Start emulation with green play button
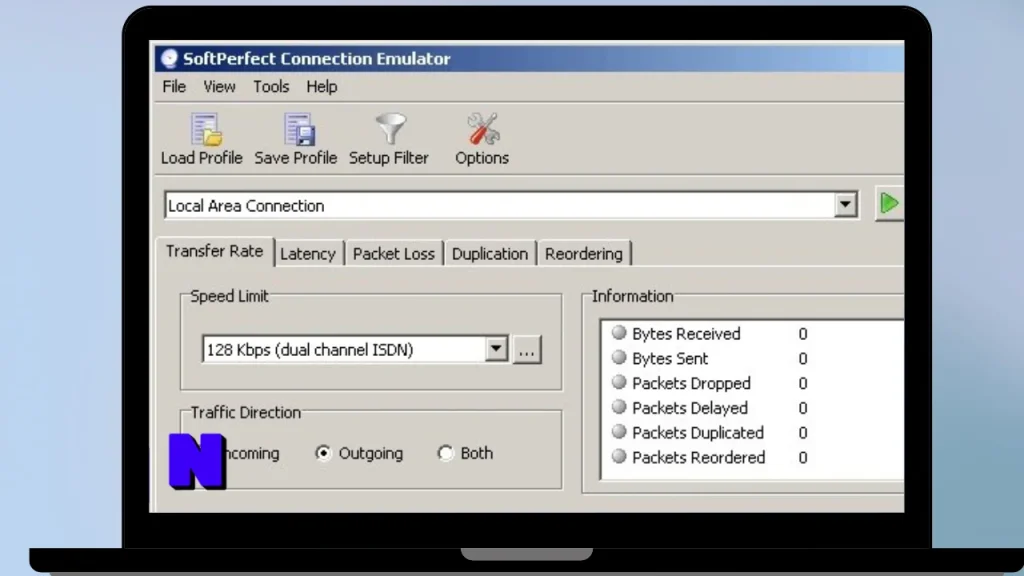The height and width of the screenshot is (576, 1024). [889, 203]
